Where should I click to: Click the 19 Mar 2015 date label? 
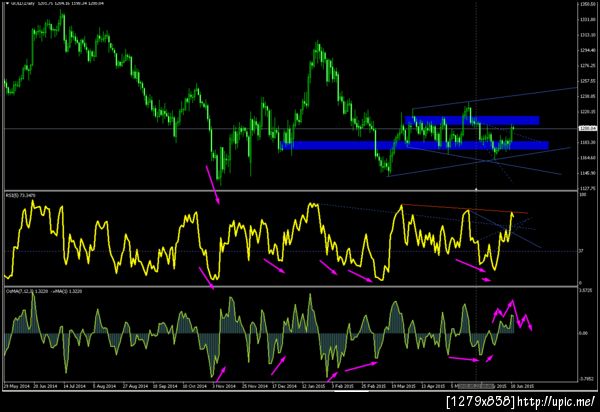pos(404,386)
